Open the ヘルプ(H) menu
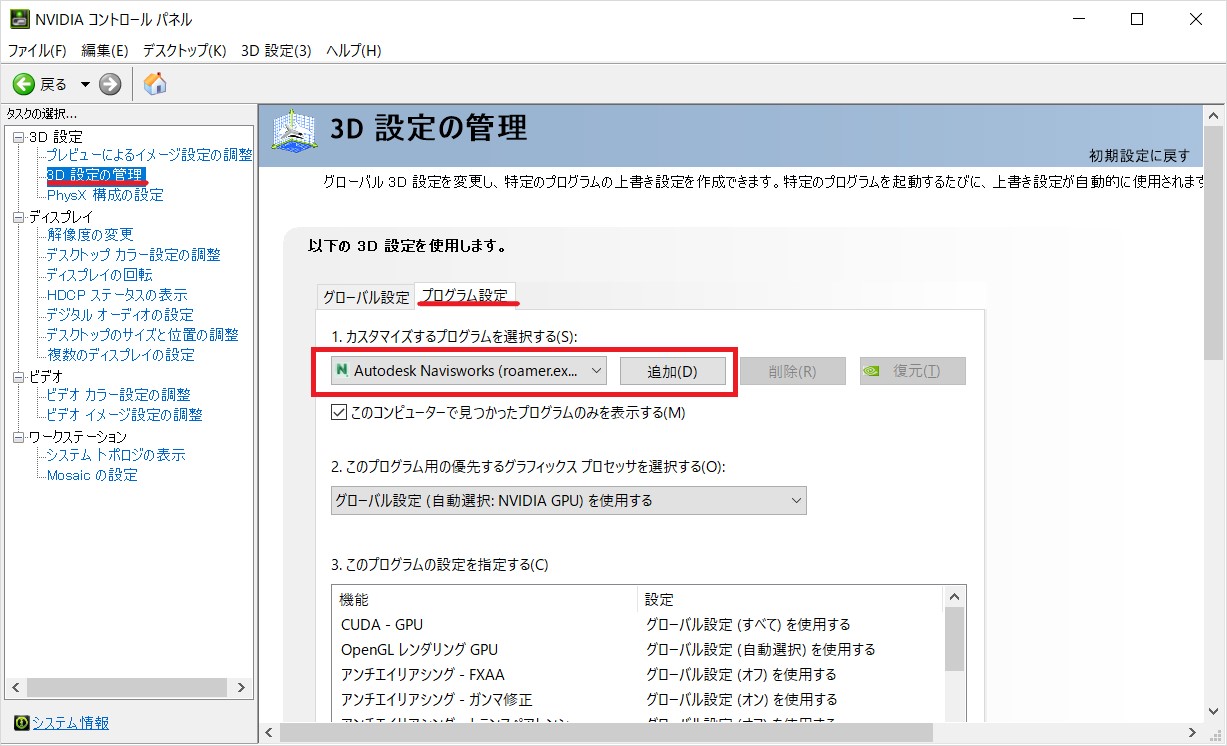This screenshot has height=746, width=1227. point(354,50)
